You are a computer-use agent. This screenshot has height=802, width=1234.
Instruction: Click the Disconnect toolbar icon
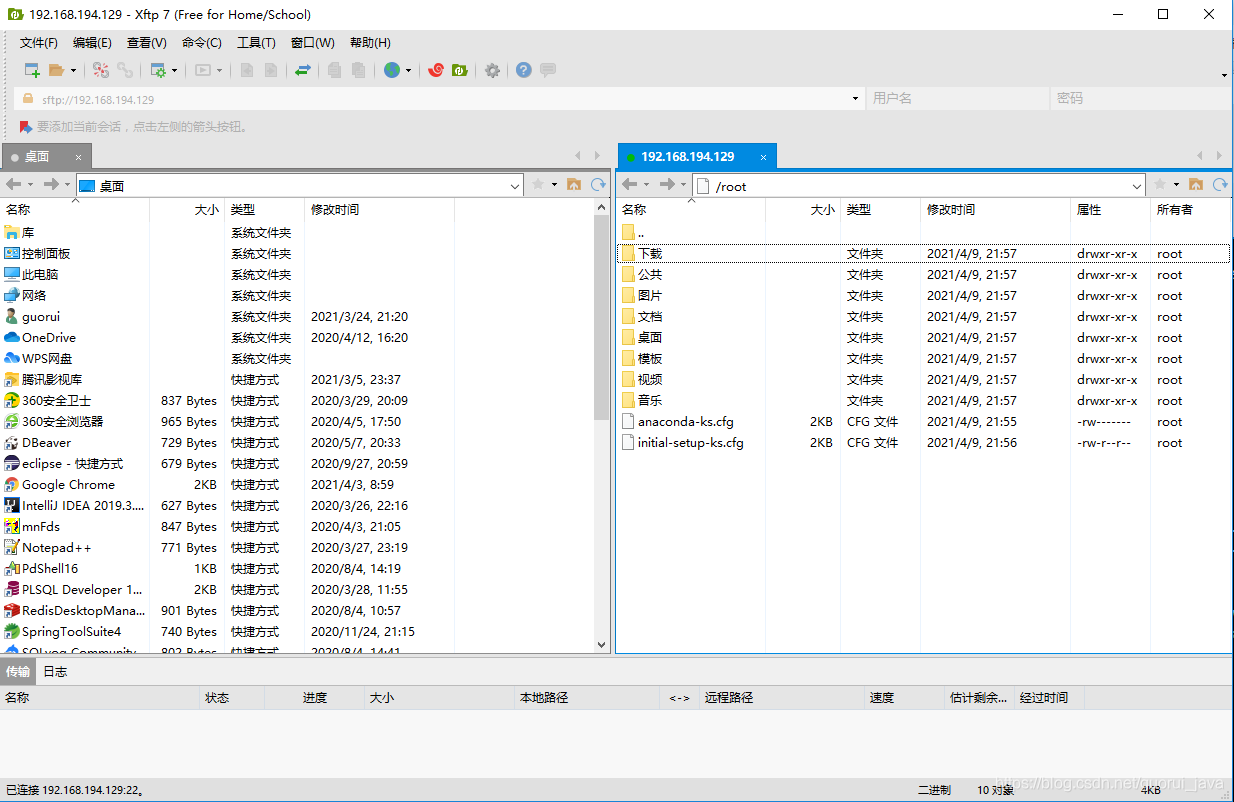[x=101, y=70]
